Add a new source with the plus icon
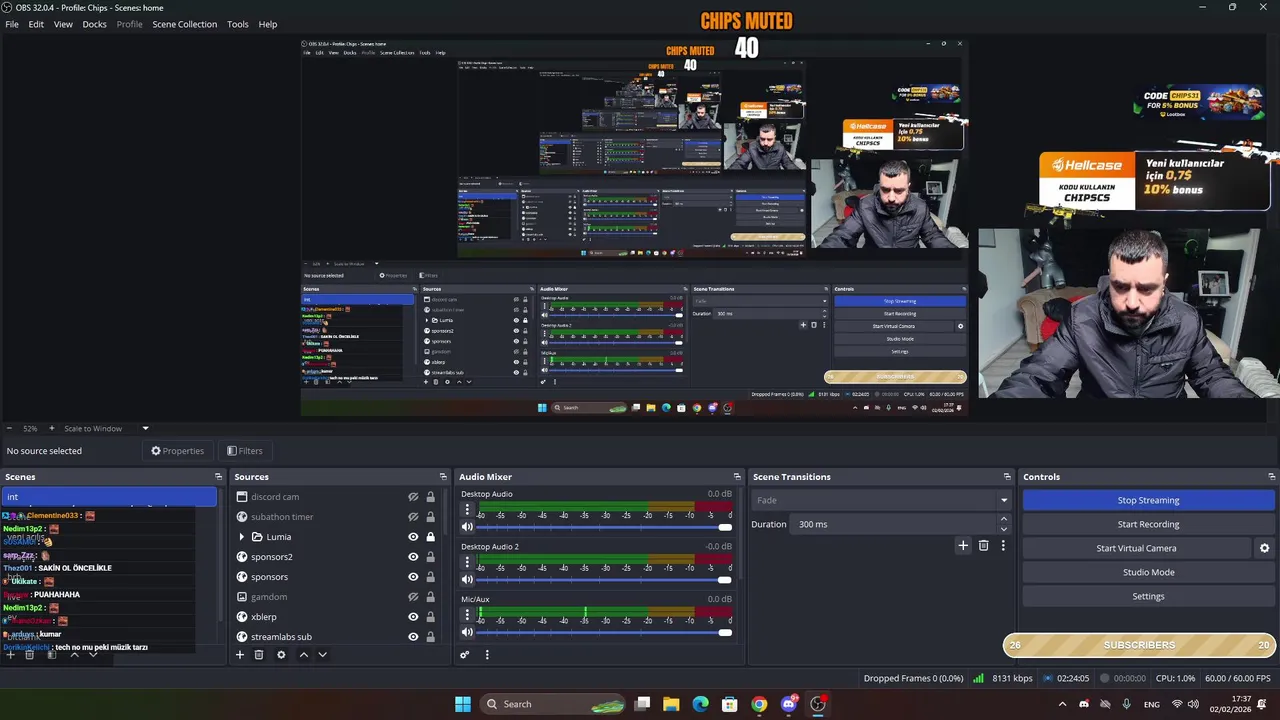Viewport: 1280px width, 720px height. pyautogui.click(x=240, y=655)
